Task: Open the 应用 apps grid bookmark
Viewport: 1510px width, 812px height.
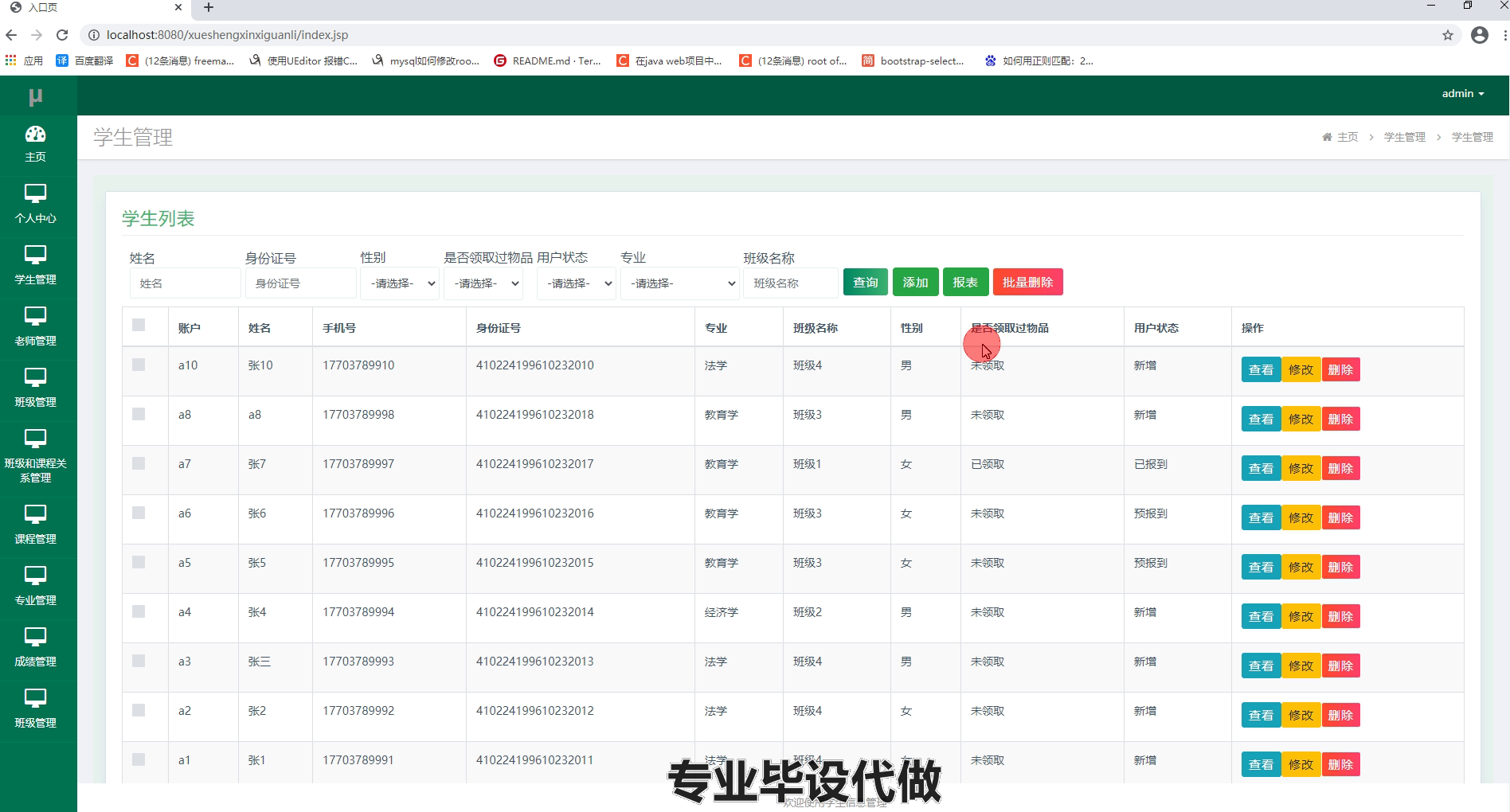Action: coord(24,61)
